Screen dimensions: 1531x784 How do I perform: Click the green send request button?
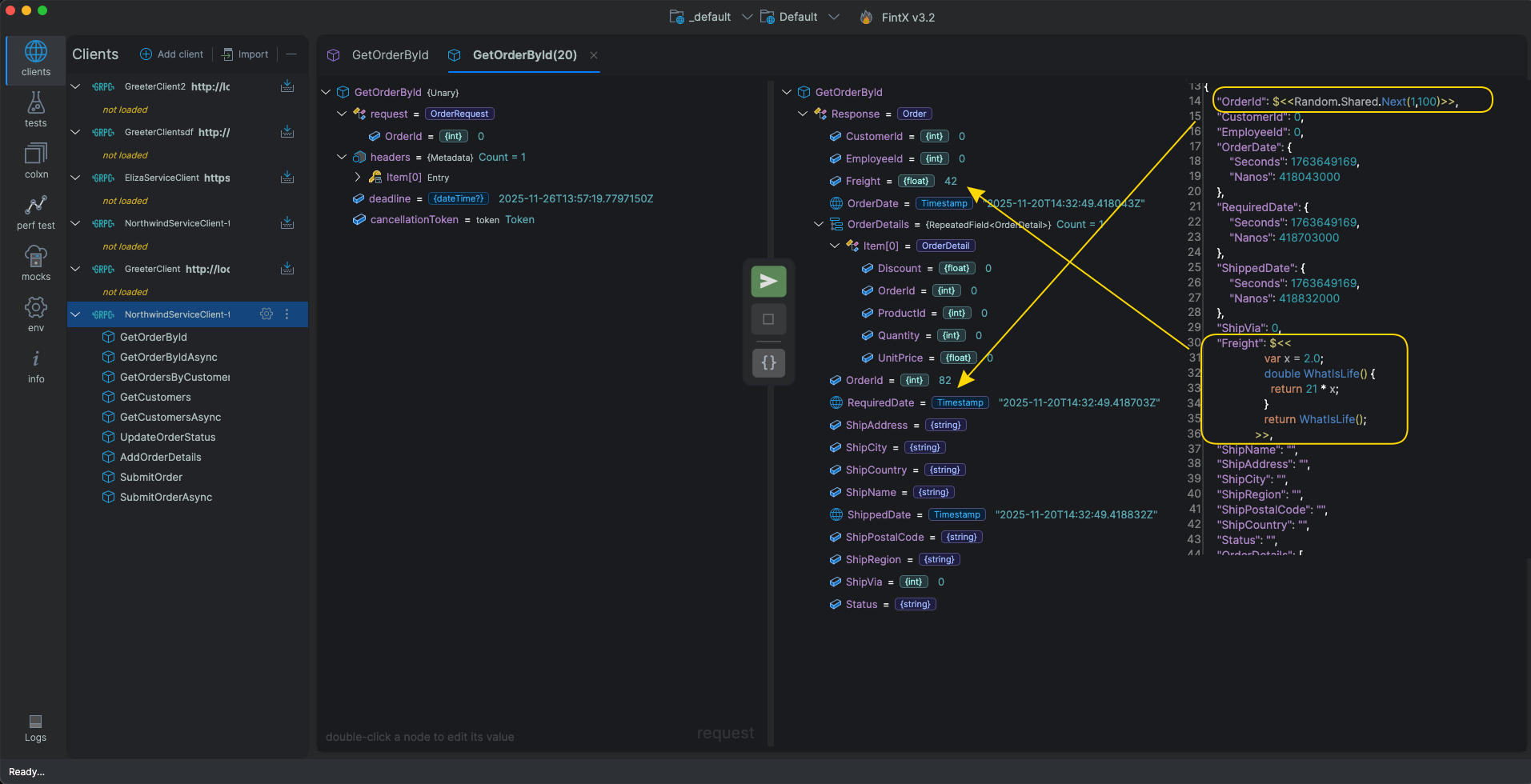click(768, 282)
